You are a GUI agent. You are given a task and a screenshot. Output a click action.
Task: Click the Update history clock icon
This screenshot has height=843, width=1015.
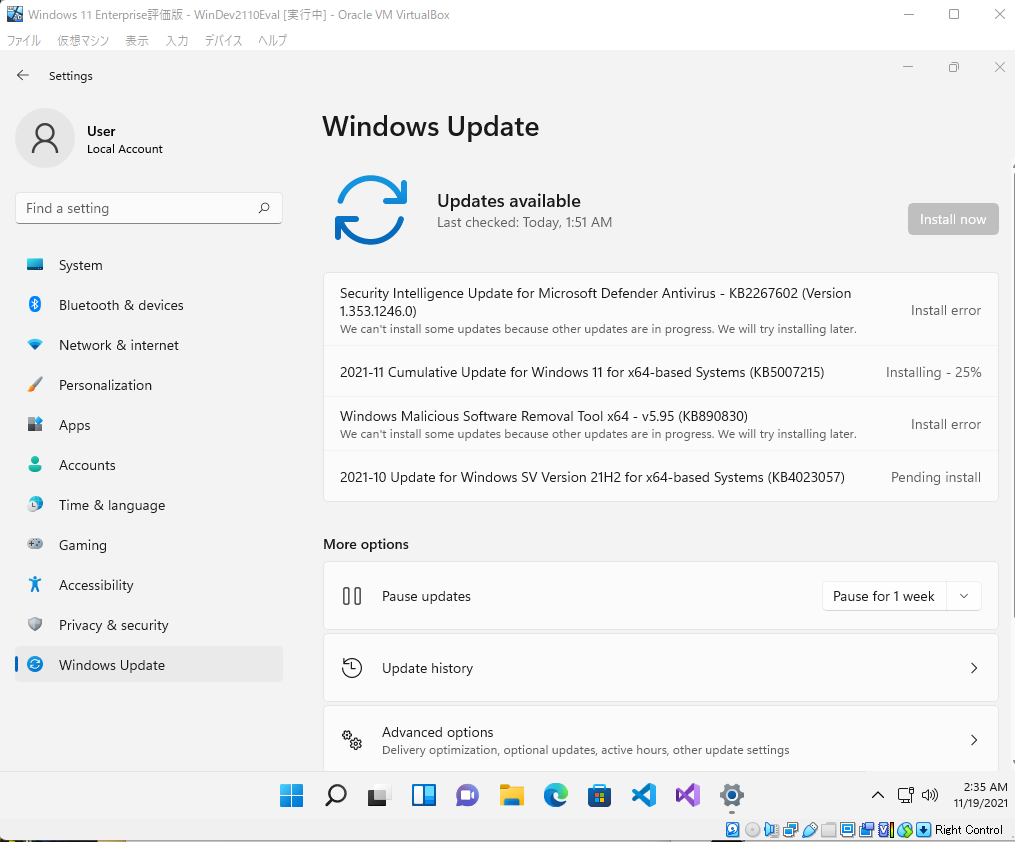(351, 668)
